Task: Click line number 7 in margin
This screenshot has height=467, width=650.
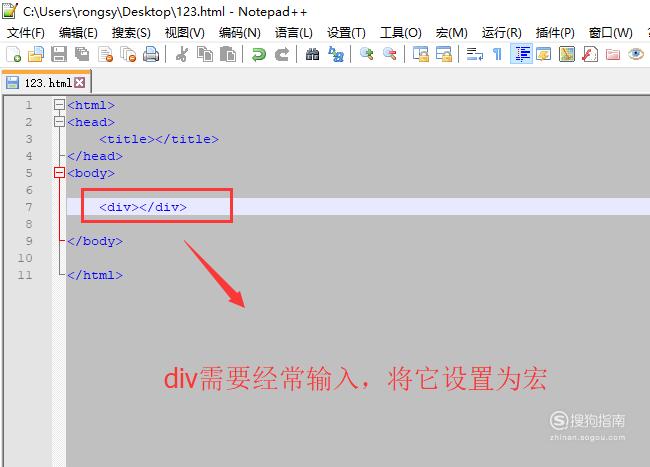Action: (x=29, y=207)
